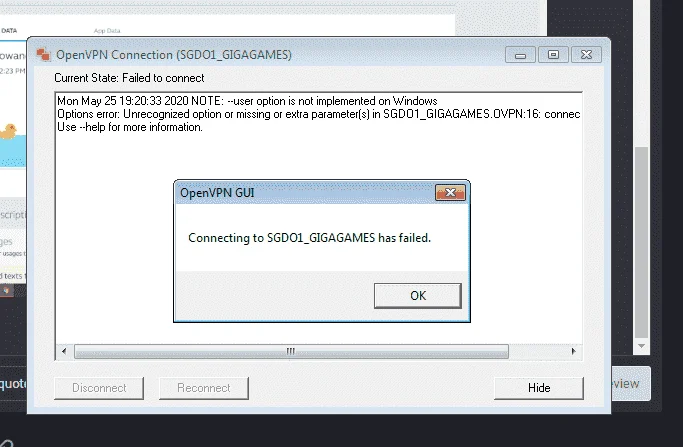This screenshot has width=683, height=447.
Task: Click the OpenVPN Connection window app icon
Action: [x=43, y=55]
